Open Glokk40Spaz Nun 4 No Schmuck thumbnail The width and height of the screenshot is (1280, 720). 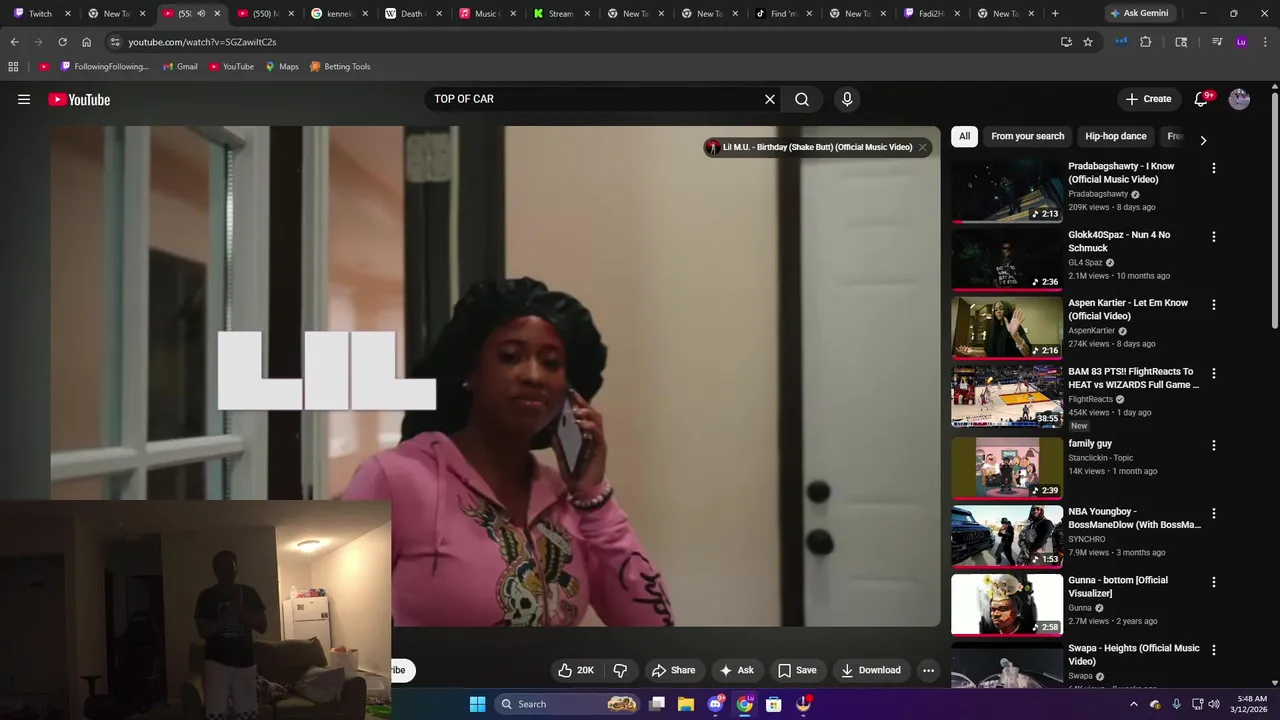coord(1007,259)
